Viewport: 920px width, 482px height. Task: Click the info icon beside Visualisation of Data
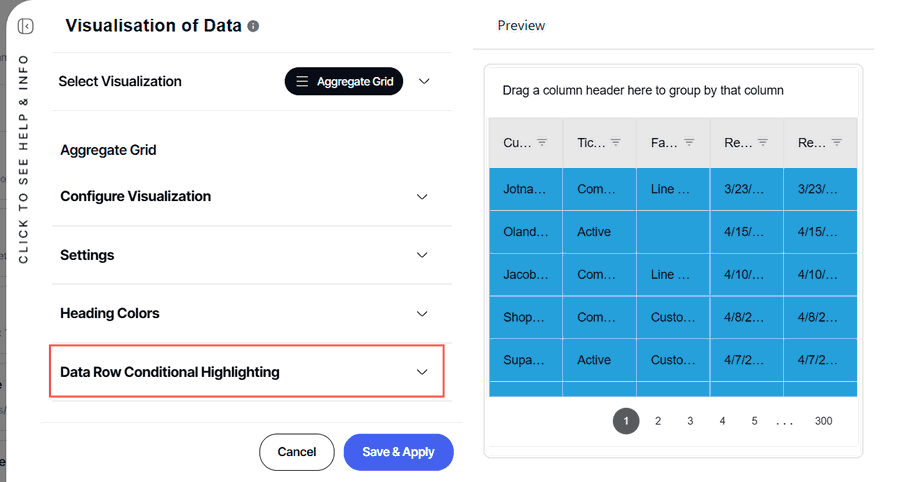coord(254,27)
